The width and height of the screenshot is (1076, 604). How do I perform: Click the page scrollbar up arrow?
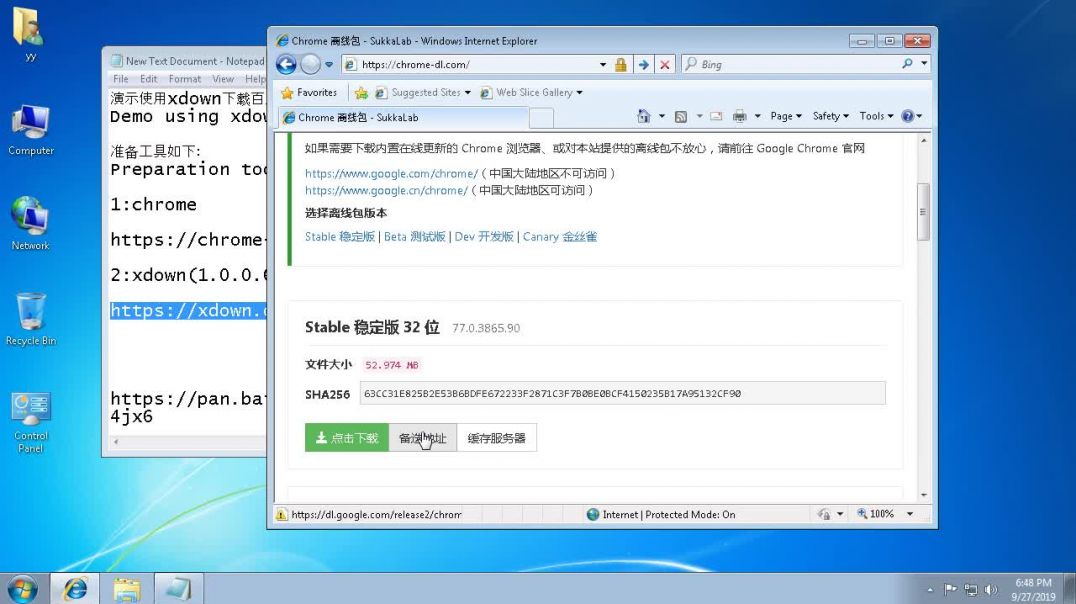tap(924, 141)
